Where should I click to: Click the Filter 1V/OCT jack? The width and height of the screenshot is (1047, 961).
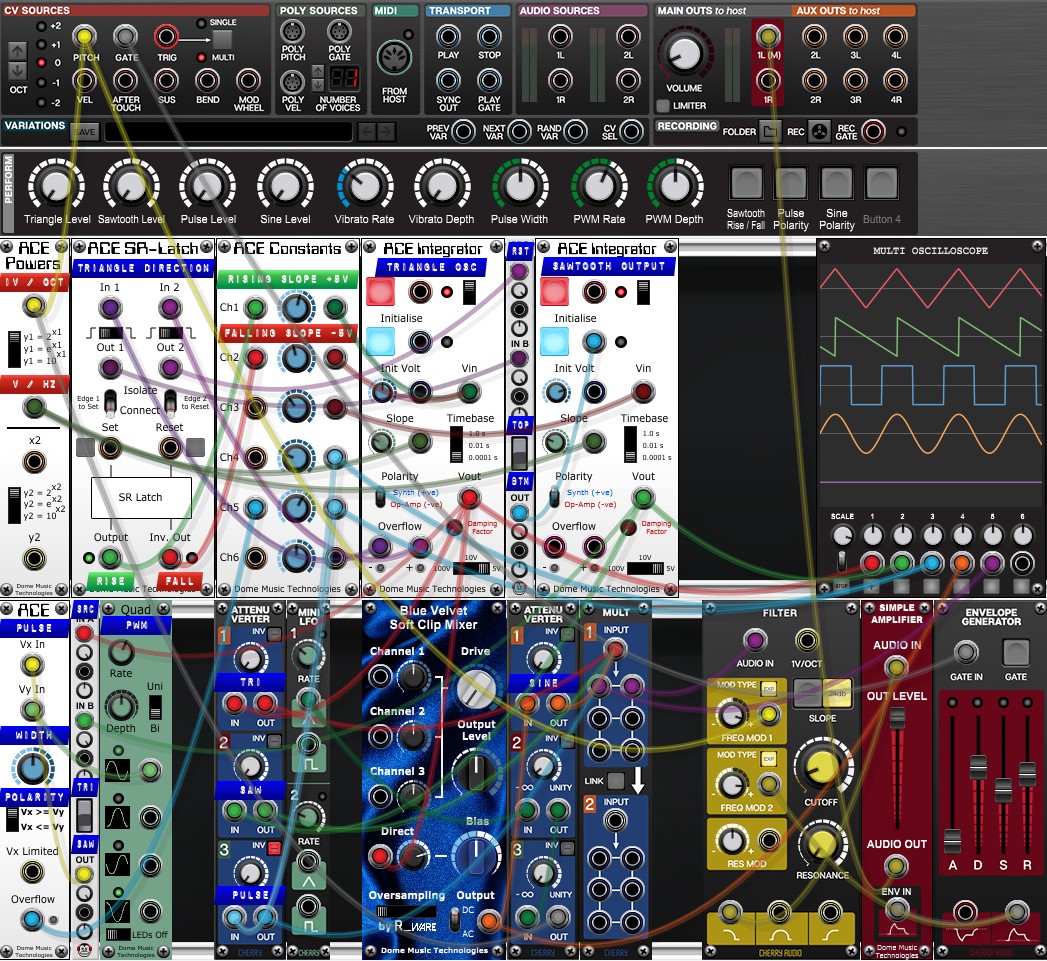tap(807, 641)
